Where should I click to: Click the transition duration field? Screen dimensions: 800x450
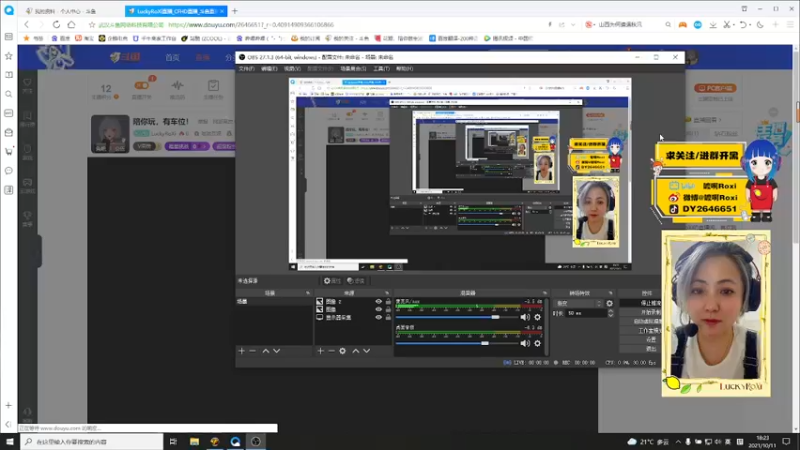point(587,313)
